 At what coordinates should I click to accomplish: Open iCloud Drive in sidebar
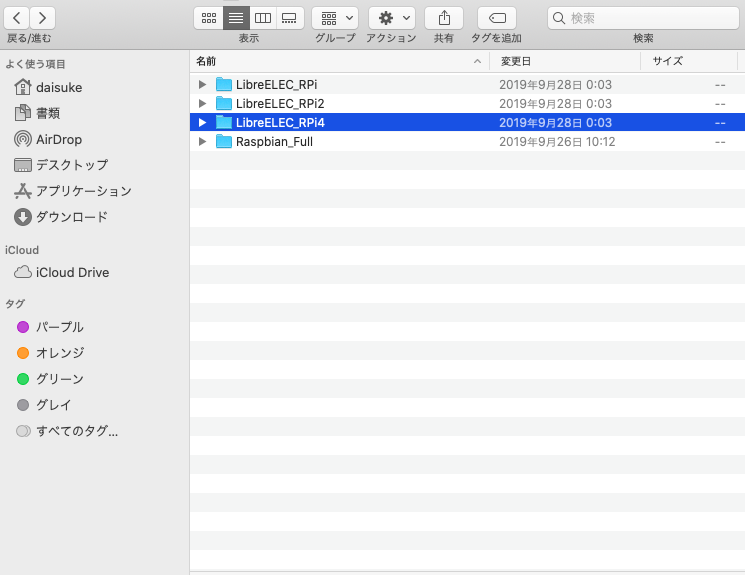pos(62,272)
